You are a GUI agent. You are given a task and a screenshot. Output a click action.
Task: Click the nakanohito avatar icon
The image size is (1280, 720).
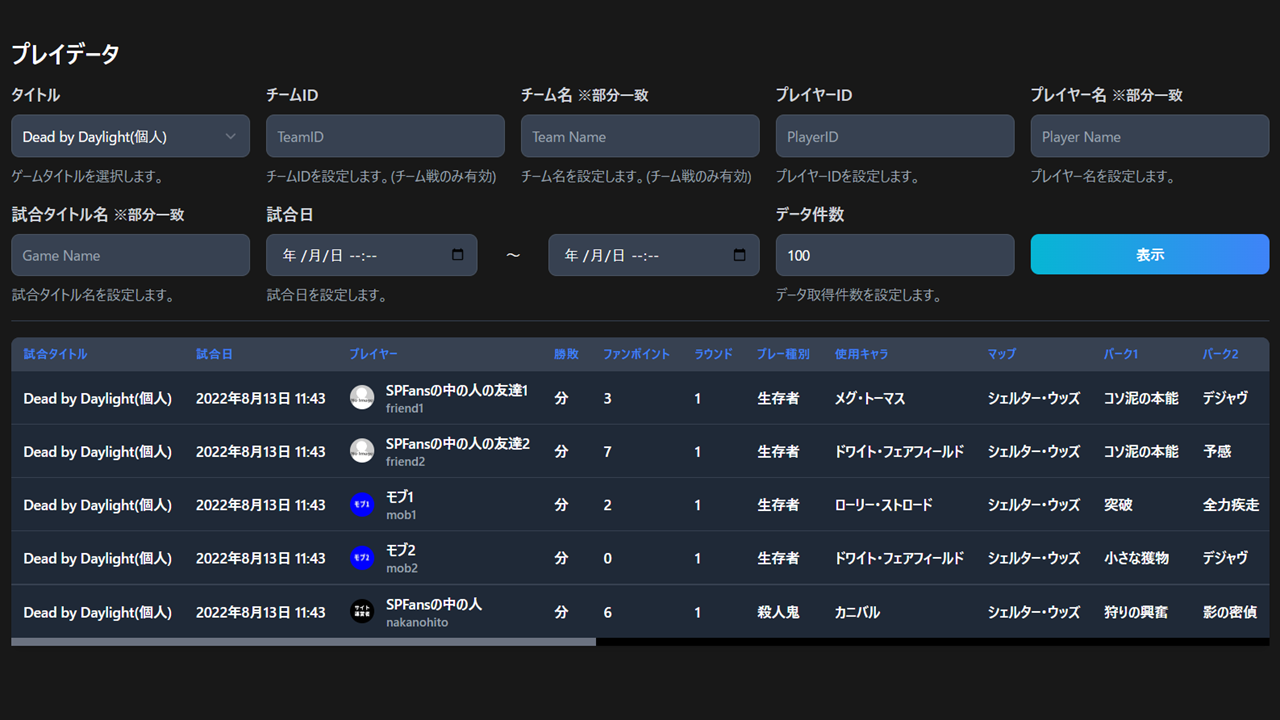tap(361, 611)
